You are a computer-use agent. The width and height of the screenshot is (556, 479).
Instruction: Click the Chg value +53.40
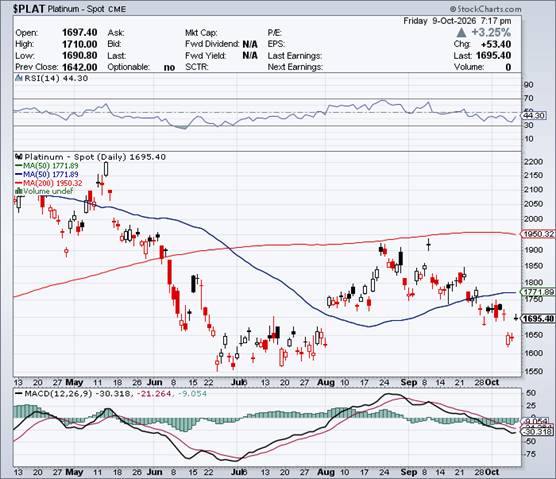pos(496,44)
